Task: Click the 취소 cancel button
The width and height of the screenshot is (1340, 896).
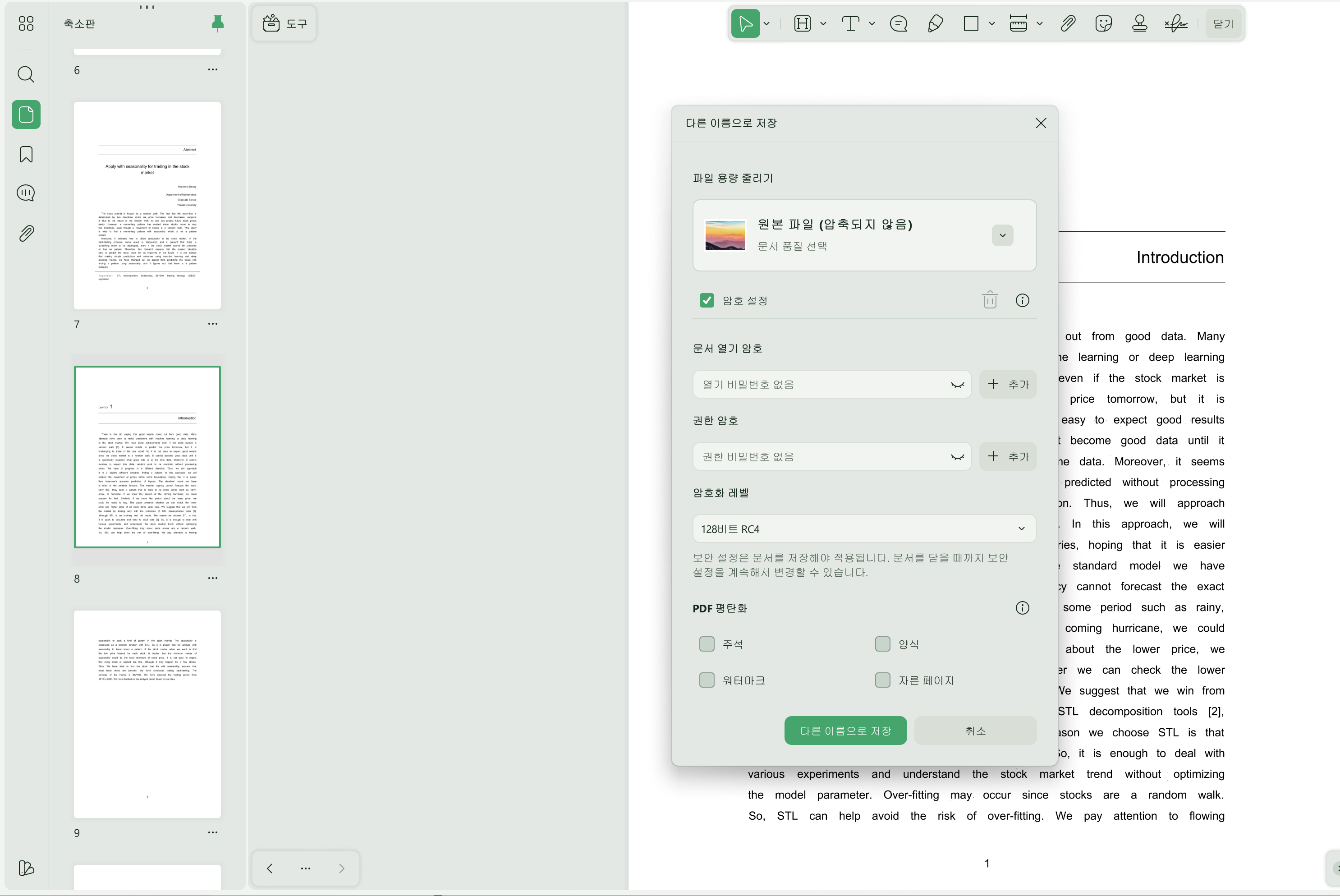Action: tap(975, 731)
